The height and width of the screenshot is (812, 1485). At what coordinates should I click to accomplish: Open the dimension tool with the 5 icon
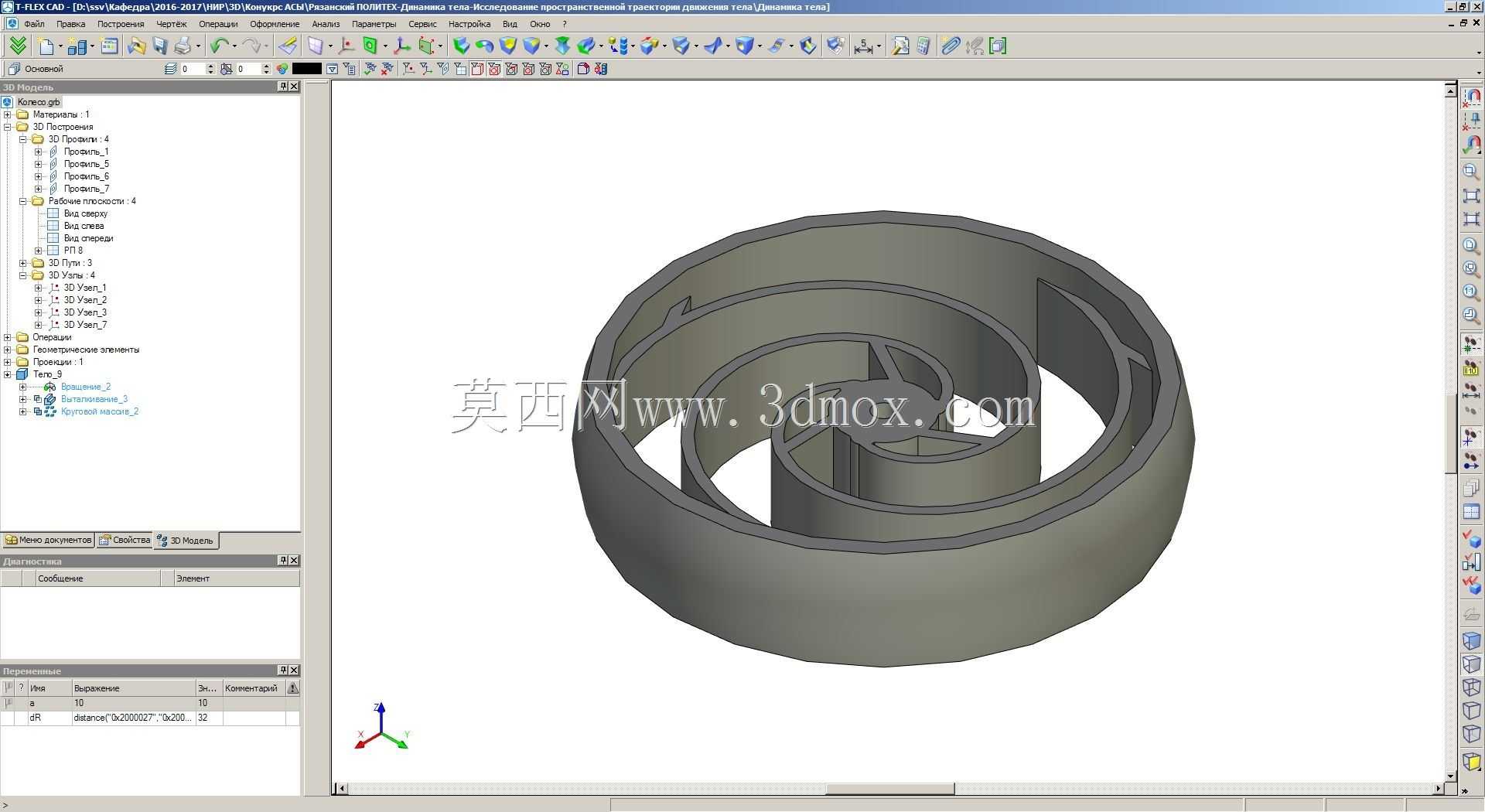click(863, 46)
